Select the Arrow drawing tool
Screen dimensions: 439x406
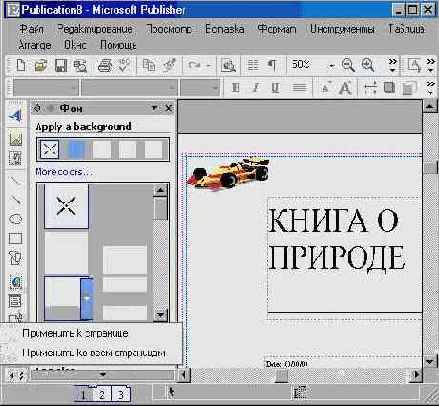tap(15, 200)
